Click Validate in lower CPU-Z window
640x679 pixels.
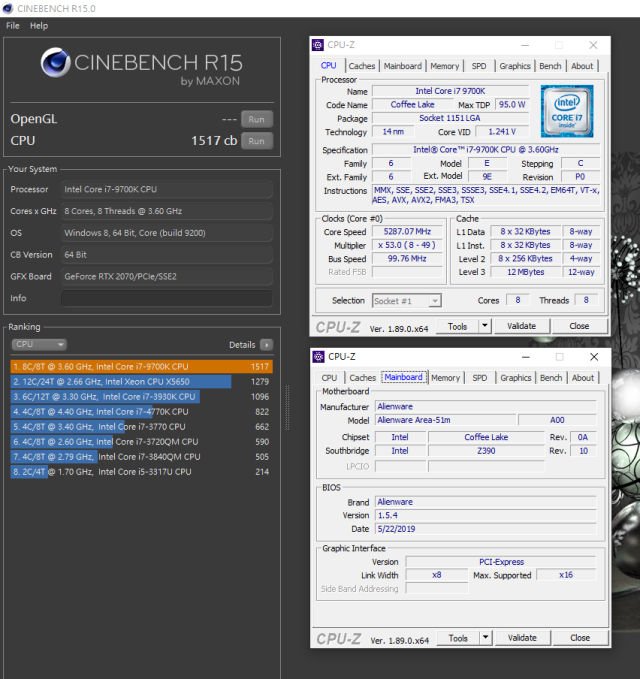tap(522, 638)
